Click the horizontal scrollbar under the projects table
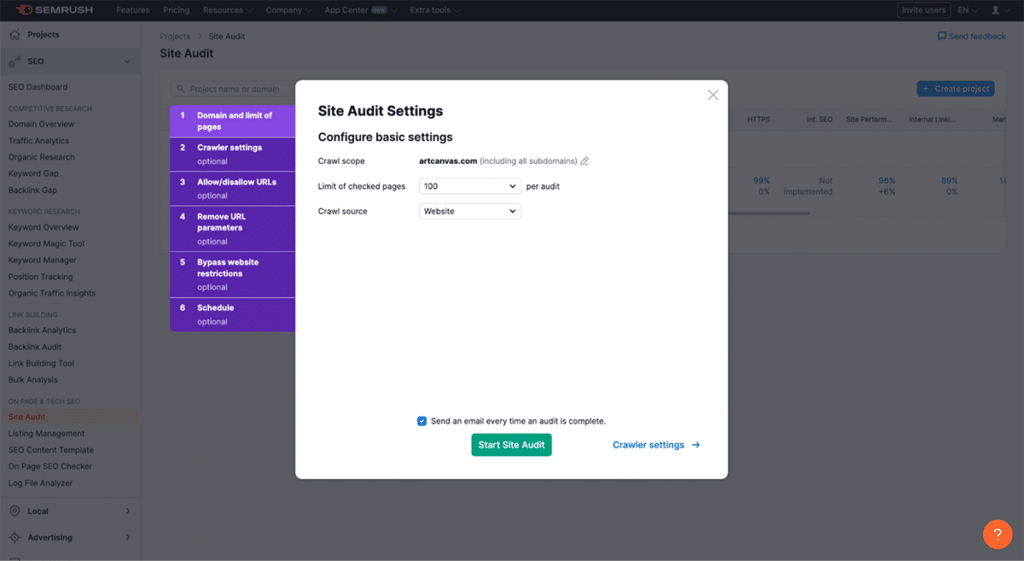 click(x=769, y=214)
